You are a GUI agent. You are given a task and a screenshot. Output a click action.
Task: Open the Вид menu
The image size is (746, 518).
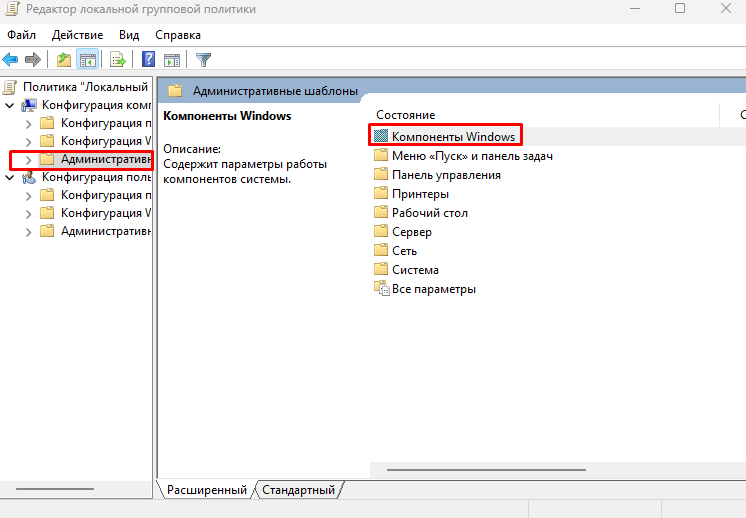pyautogui.click(x=129, y=35)
